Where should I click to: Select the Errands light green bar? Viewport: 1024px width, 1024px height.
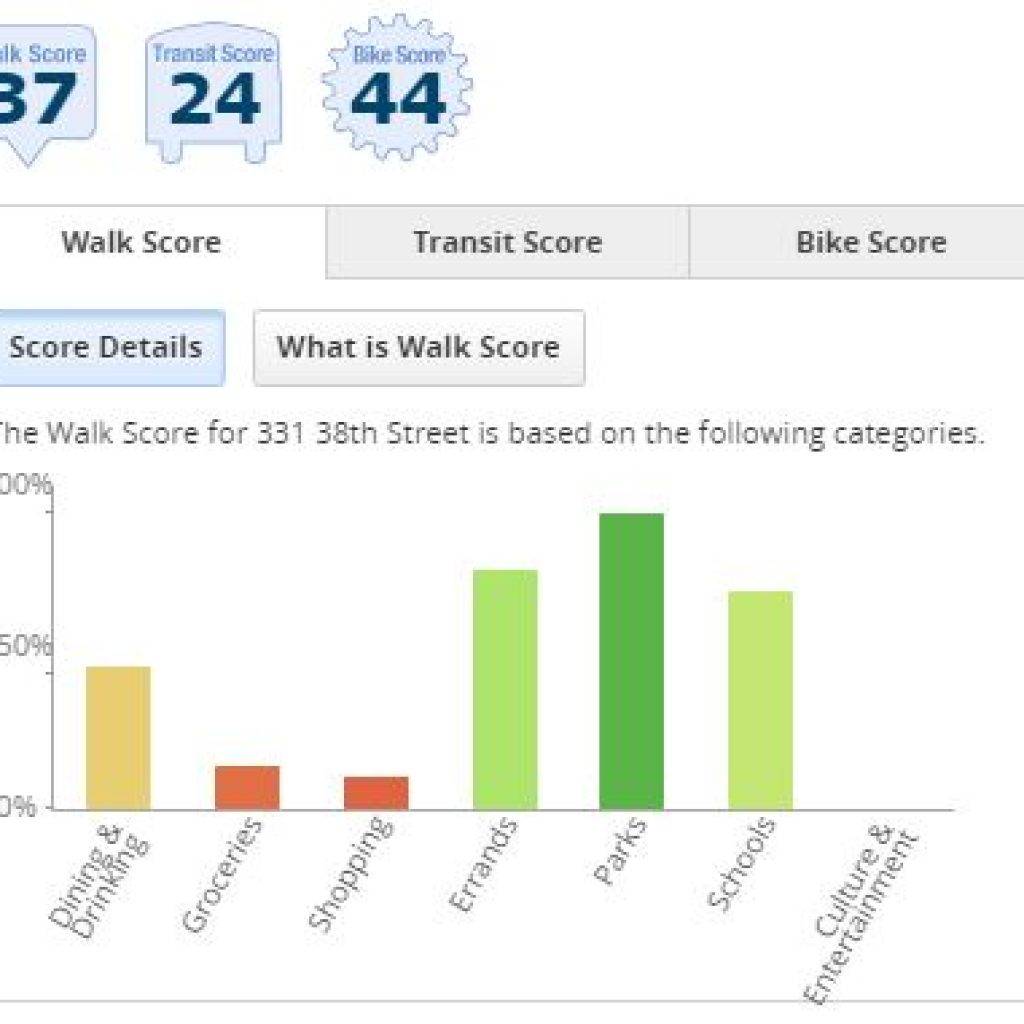(505, 690)
